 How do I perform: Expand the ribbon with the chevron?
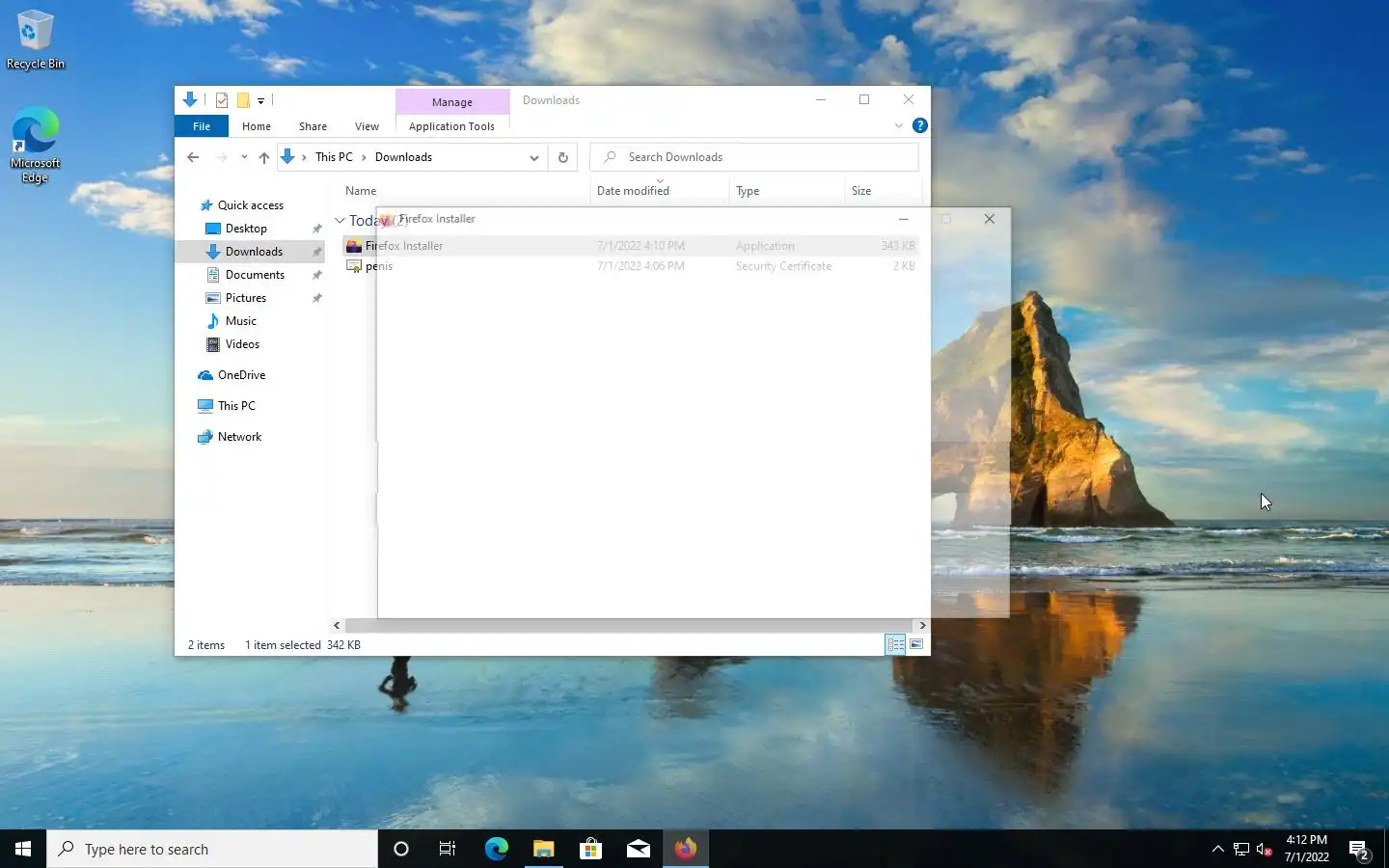[x=899, y=125]
